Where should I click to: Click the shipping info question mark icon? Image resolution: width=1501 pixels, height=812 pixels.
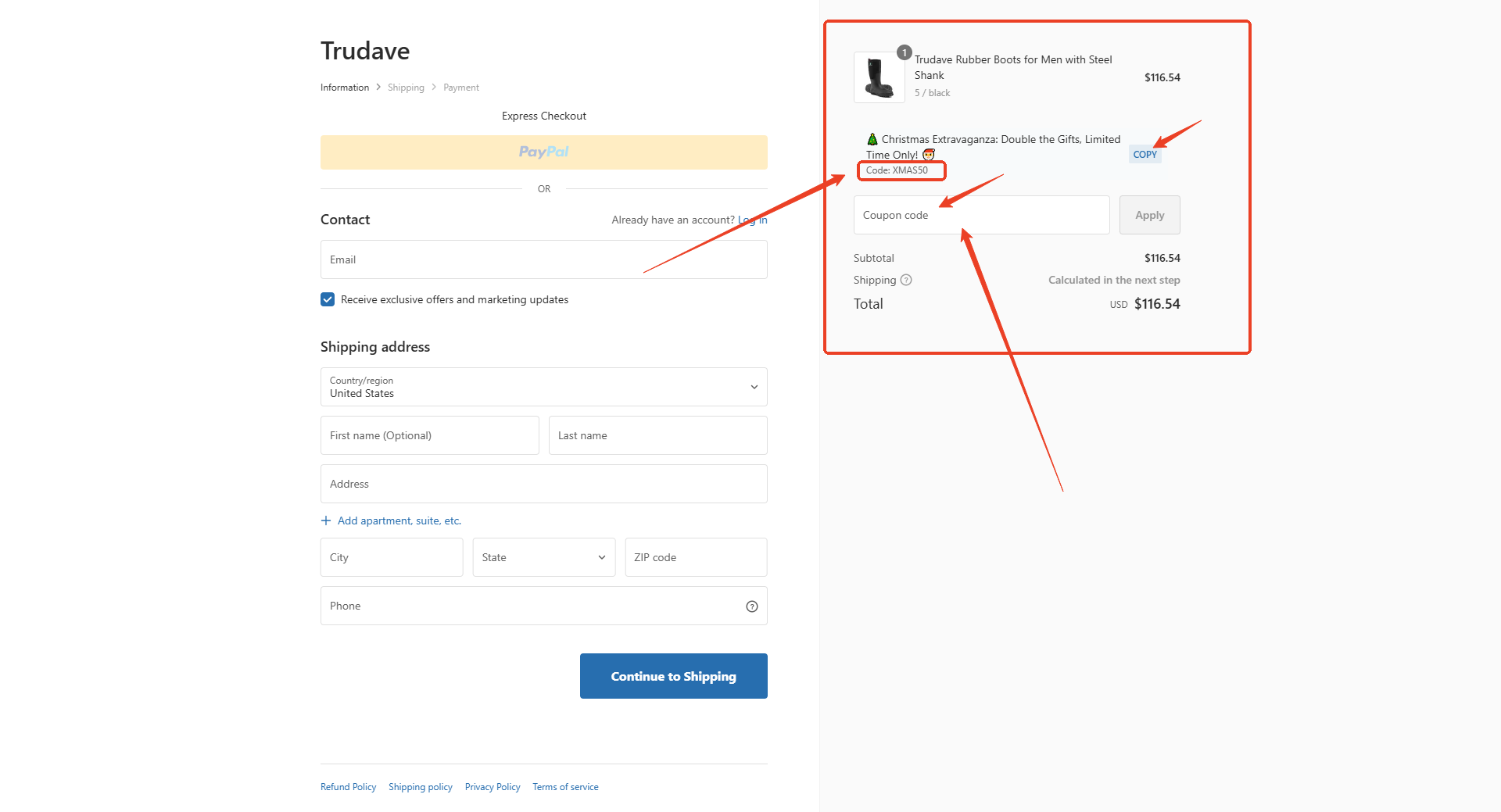(x=906, y=280)
